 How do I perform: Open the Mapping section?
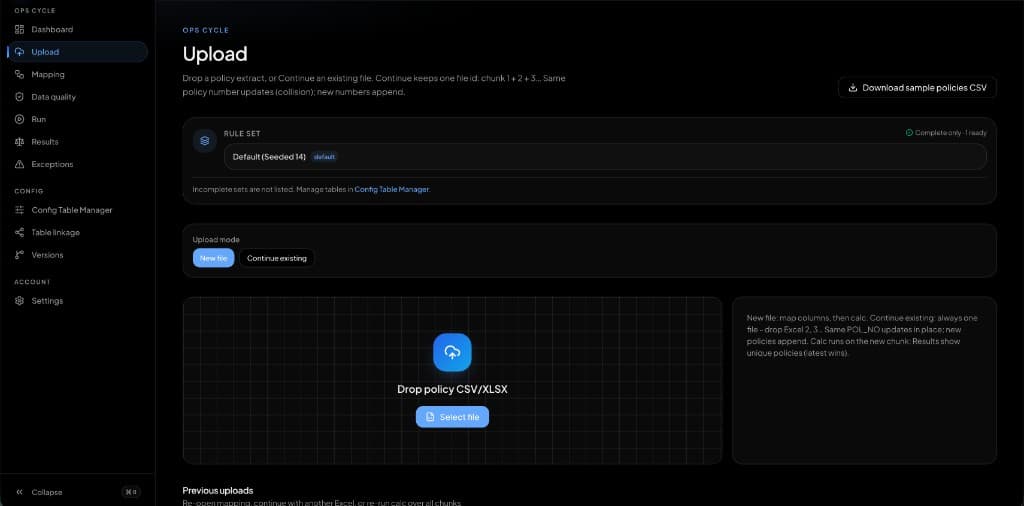pyautogui.click(x=78, y=74)
